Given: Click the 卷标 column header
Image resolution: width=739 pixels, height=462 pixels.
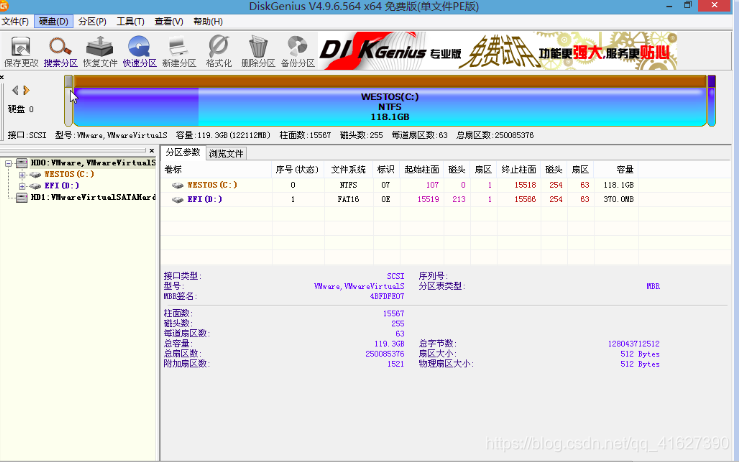Looking at the screenshot, I should click(216, 169).
